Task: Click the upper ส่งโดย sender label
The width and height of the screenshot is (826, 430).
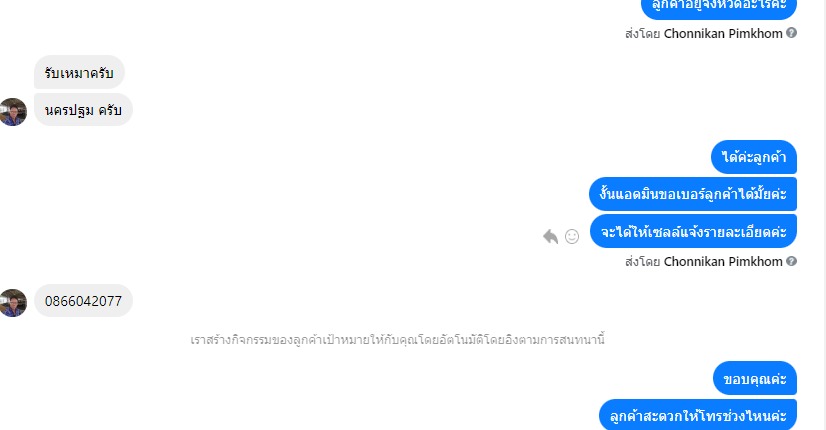Action: point(643,34)
